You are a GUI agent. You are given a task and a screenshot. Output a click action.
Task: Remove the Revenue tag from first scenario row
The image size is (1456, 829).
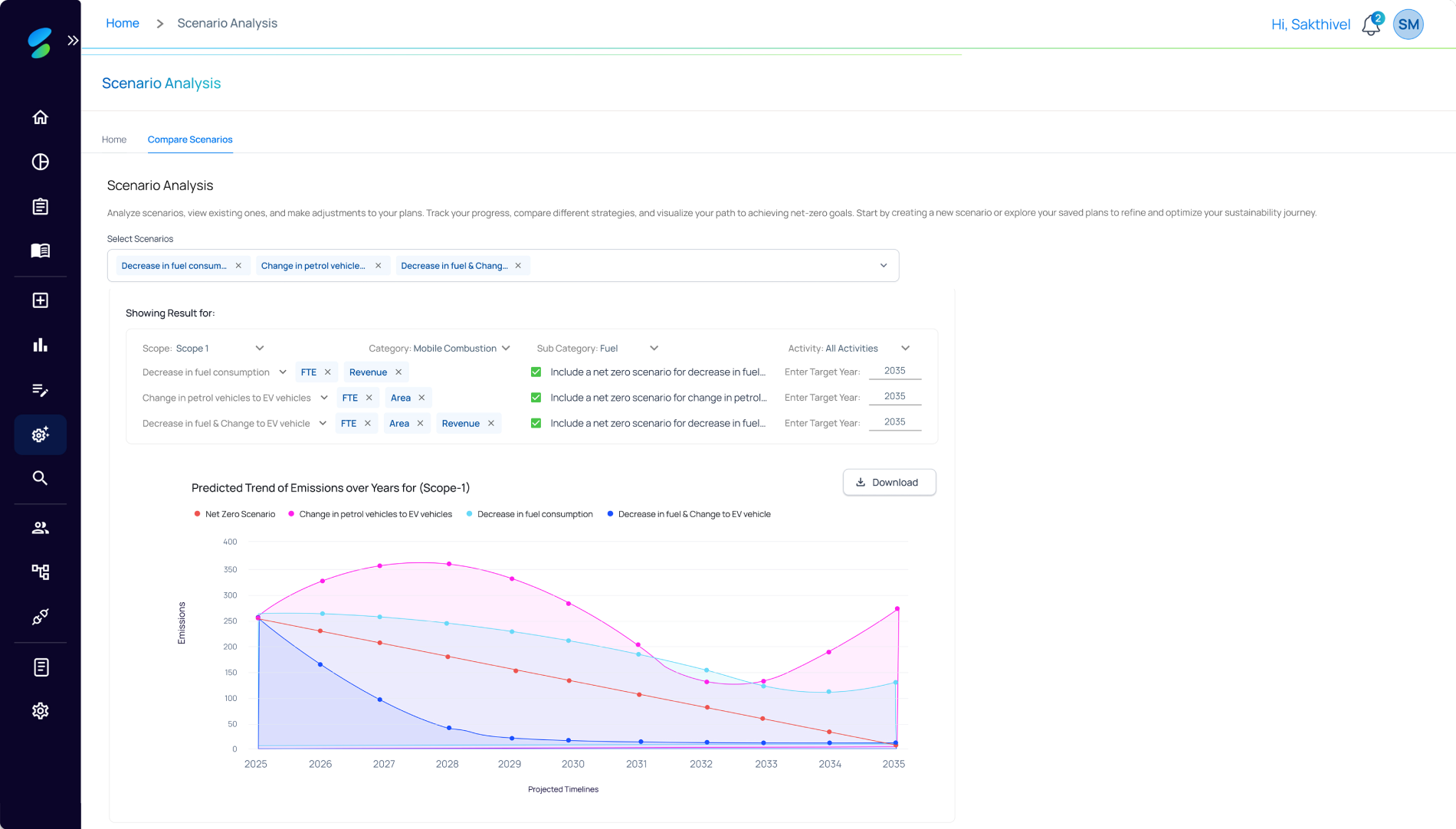(x=398, y=372)
